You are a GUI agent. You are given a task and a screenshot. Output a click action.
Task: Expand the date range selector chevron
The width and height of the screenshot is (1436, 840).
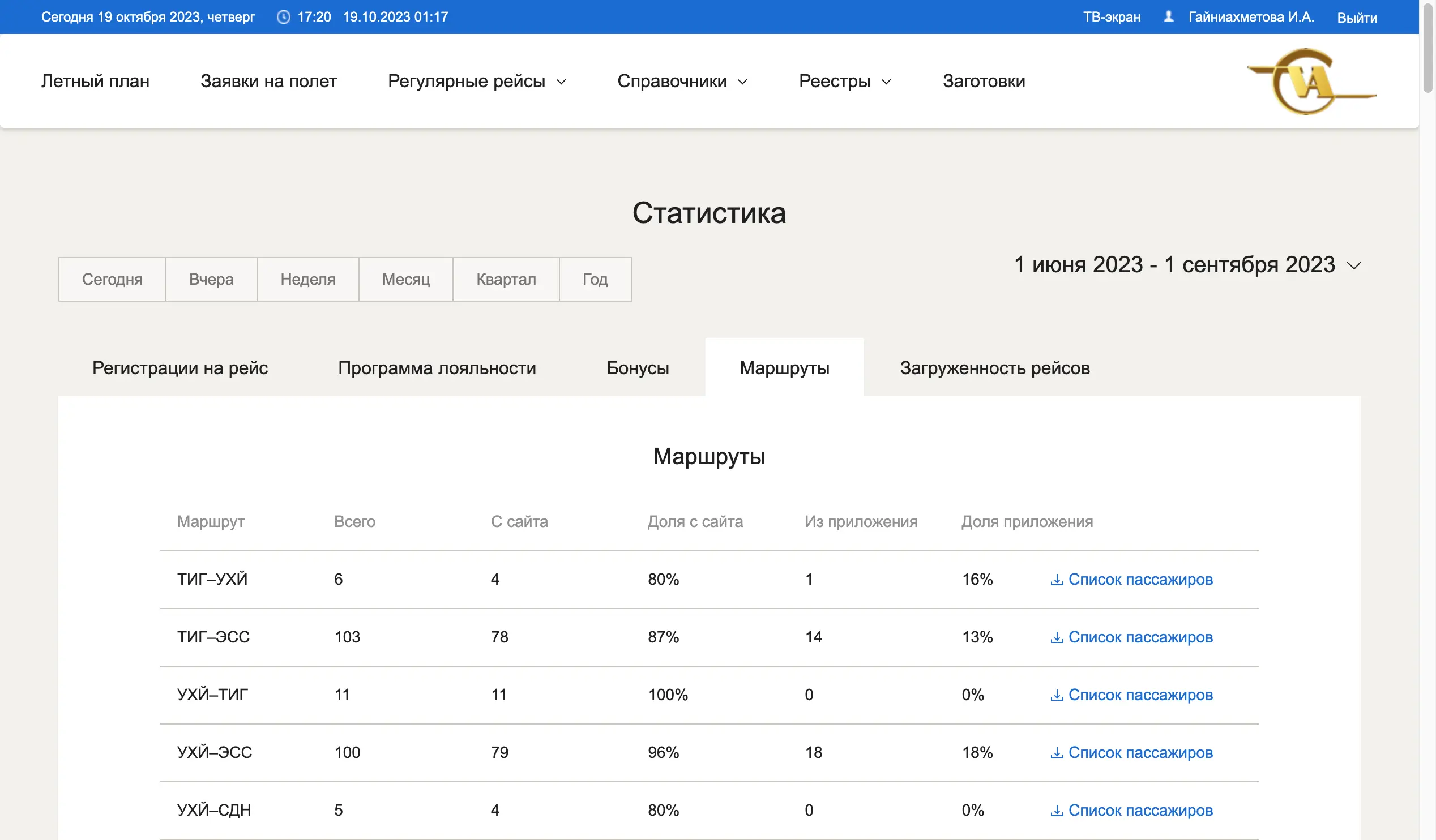[x=1354, y=265]
